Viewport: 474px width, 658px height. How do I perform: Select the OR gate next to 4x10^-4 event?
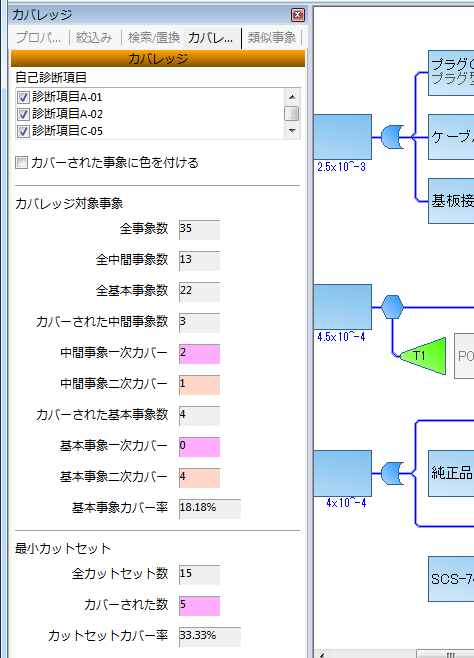393,473
